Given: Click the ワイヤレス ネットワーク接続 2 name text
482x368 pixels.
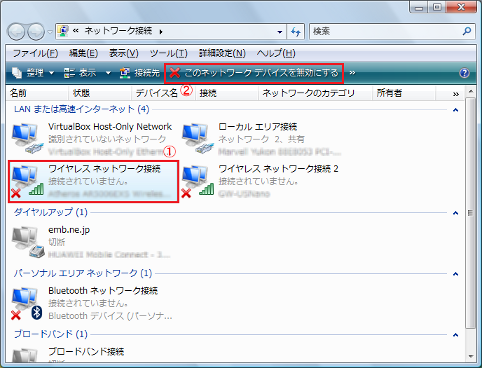Looking at the screenshot, I should pos(278,169).
